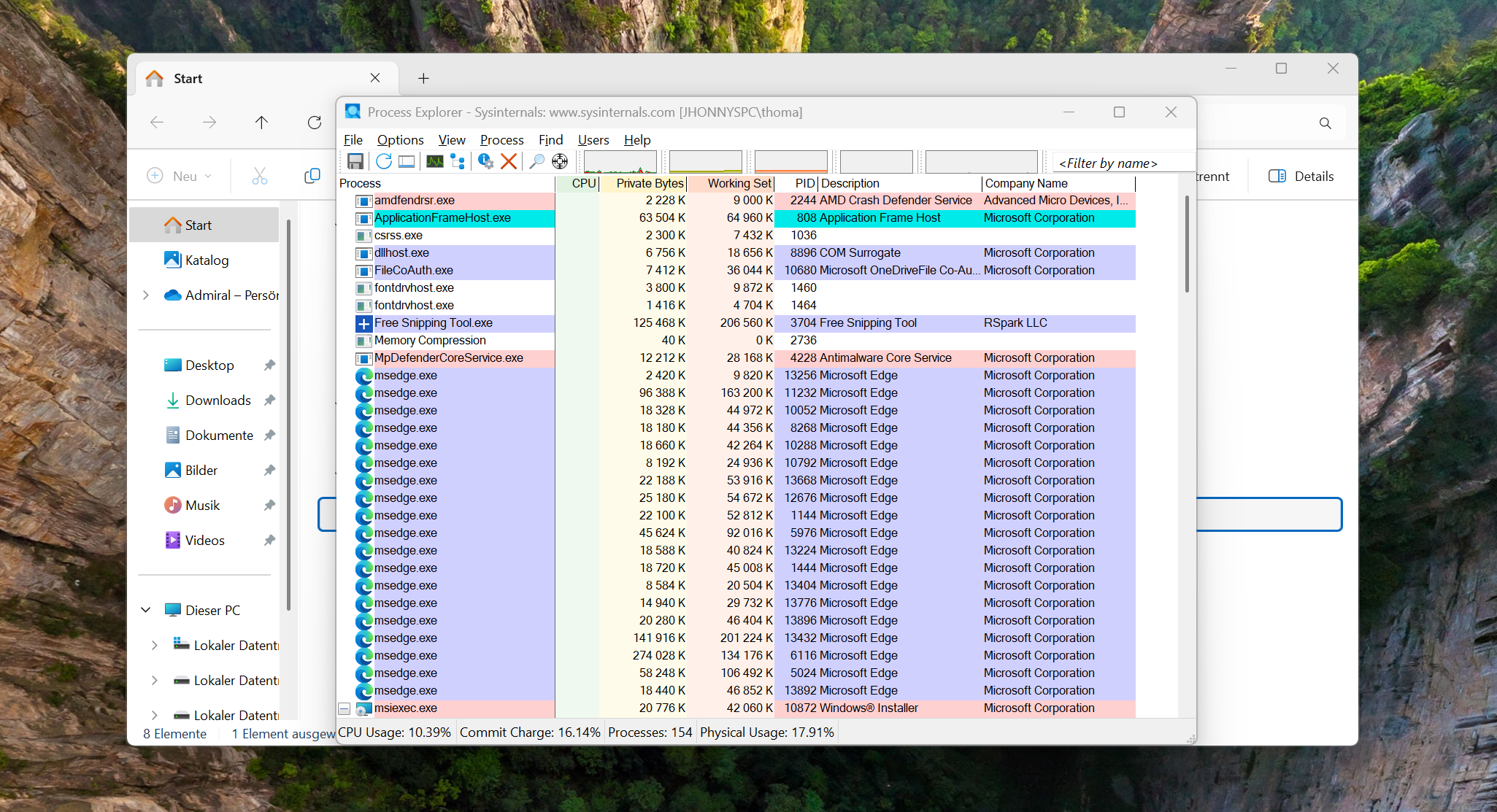Screen dimensions: 1497x812
Task: Collapse the msiexec.exe process node
Action: [344, 708]
